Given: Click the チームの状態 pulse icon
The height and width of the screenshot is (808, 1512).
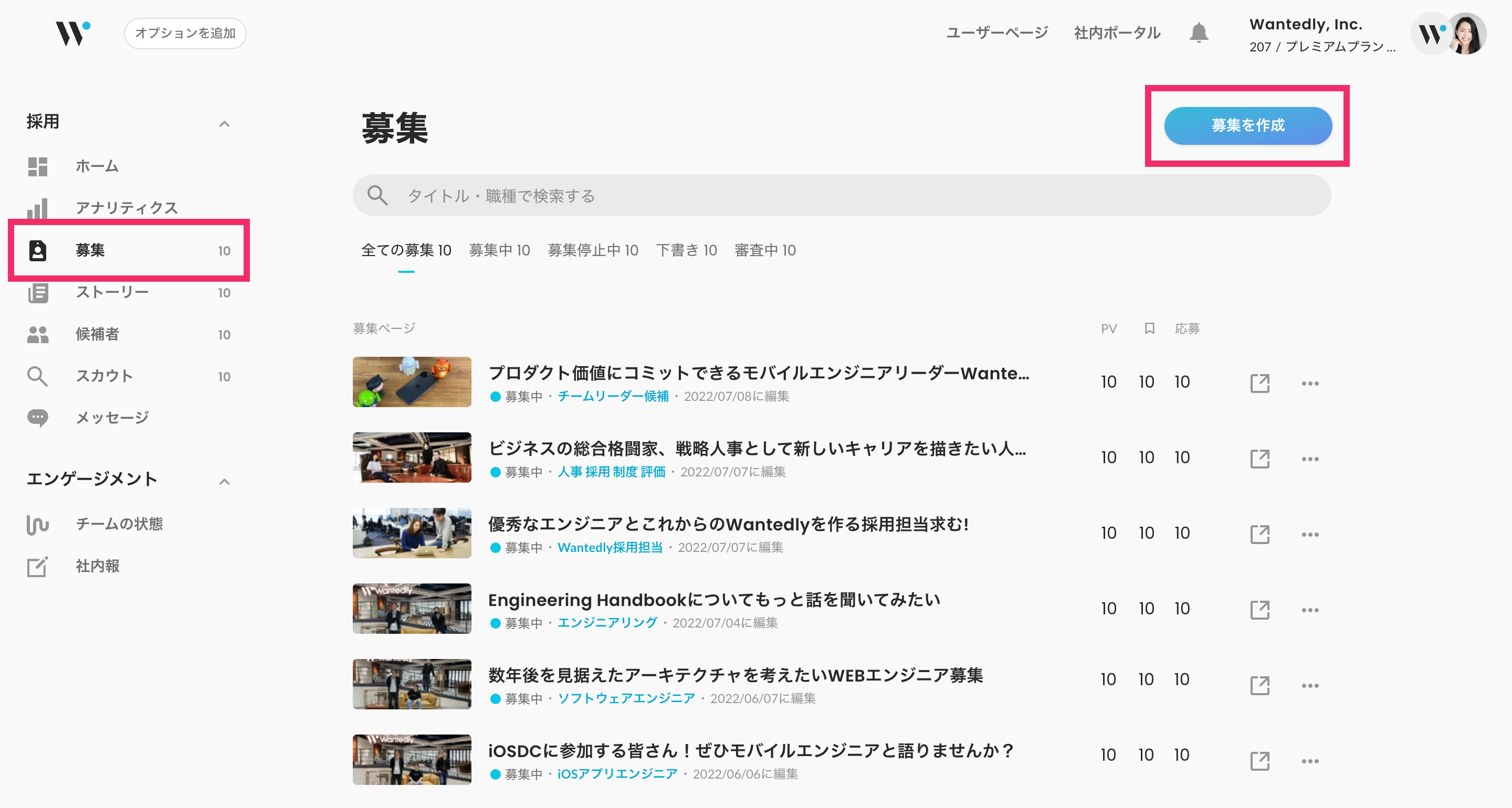Looking at the screenshot, I should [38, 524].
